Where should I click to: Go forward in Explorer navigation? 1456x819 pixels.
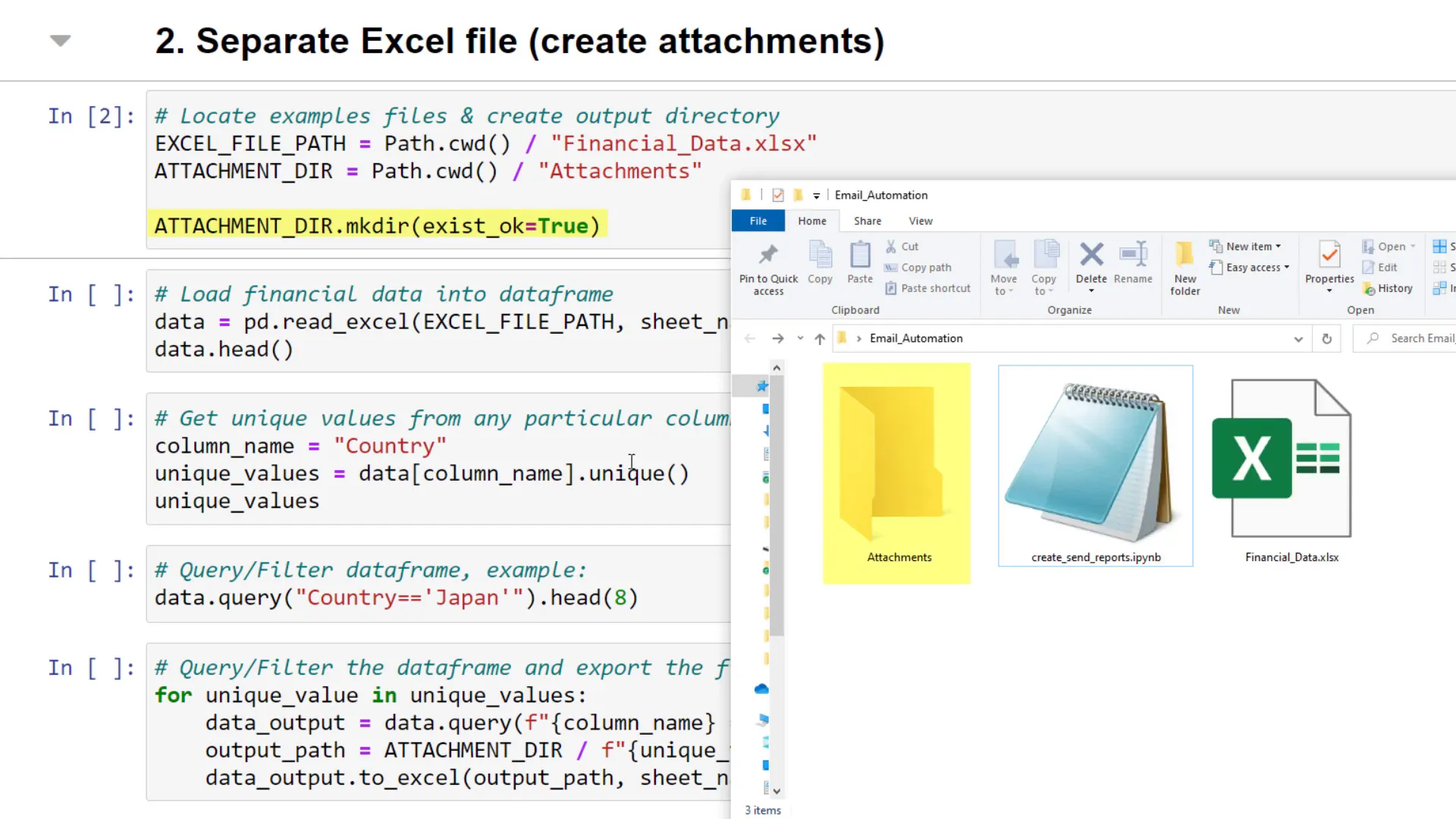point(778,338)
